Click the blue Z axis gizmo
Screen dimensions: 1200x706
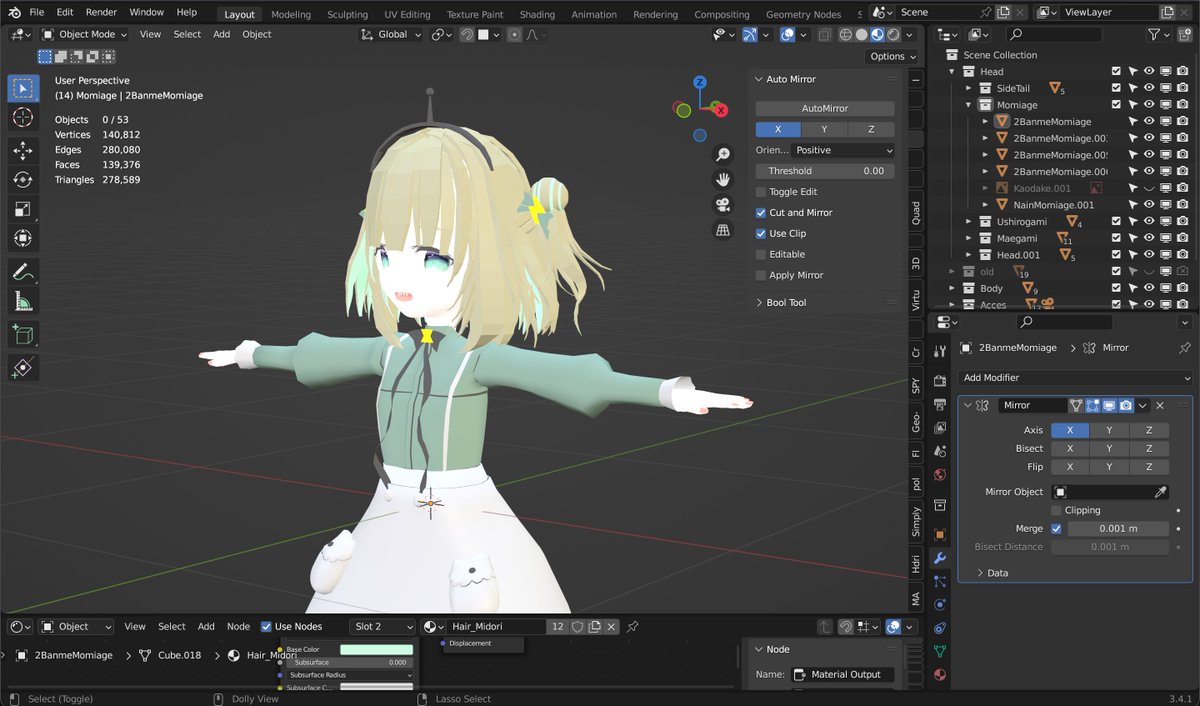pos(700,82)
